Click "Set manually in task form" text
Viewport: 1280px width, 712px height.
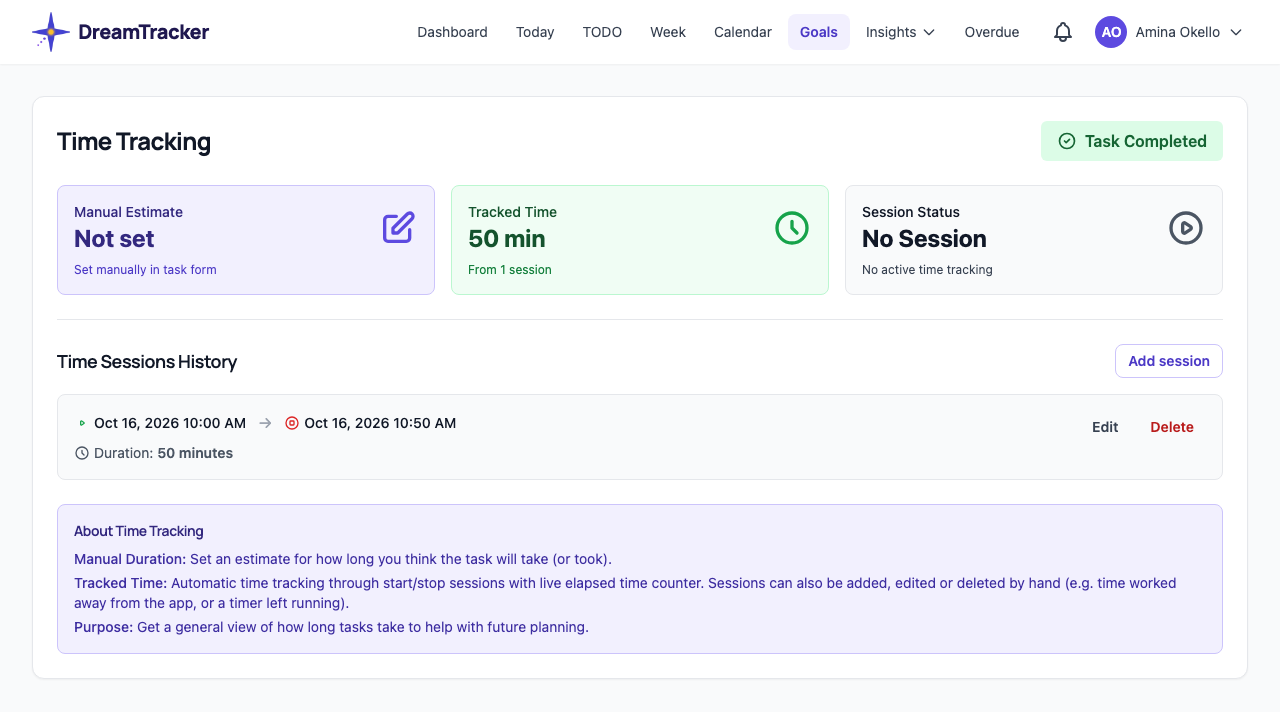[x=145, y=270]
